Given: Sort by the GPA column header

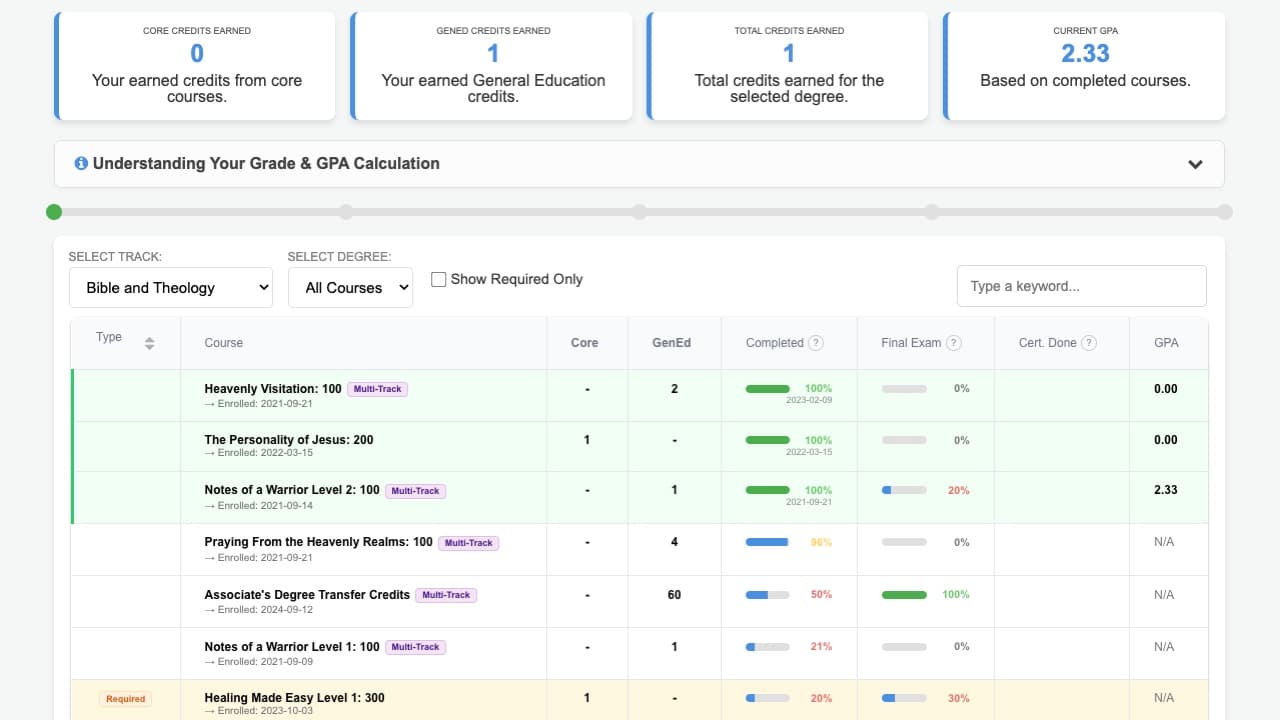Looking at the screenshot, I should [x=1166, y=343].
